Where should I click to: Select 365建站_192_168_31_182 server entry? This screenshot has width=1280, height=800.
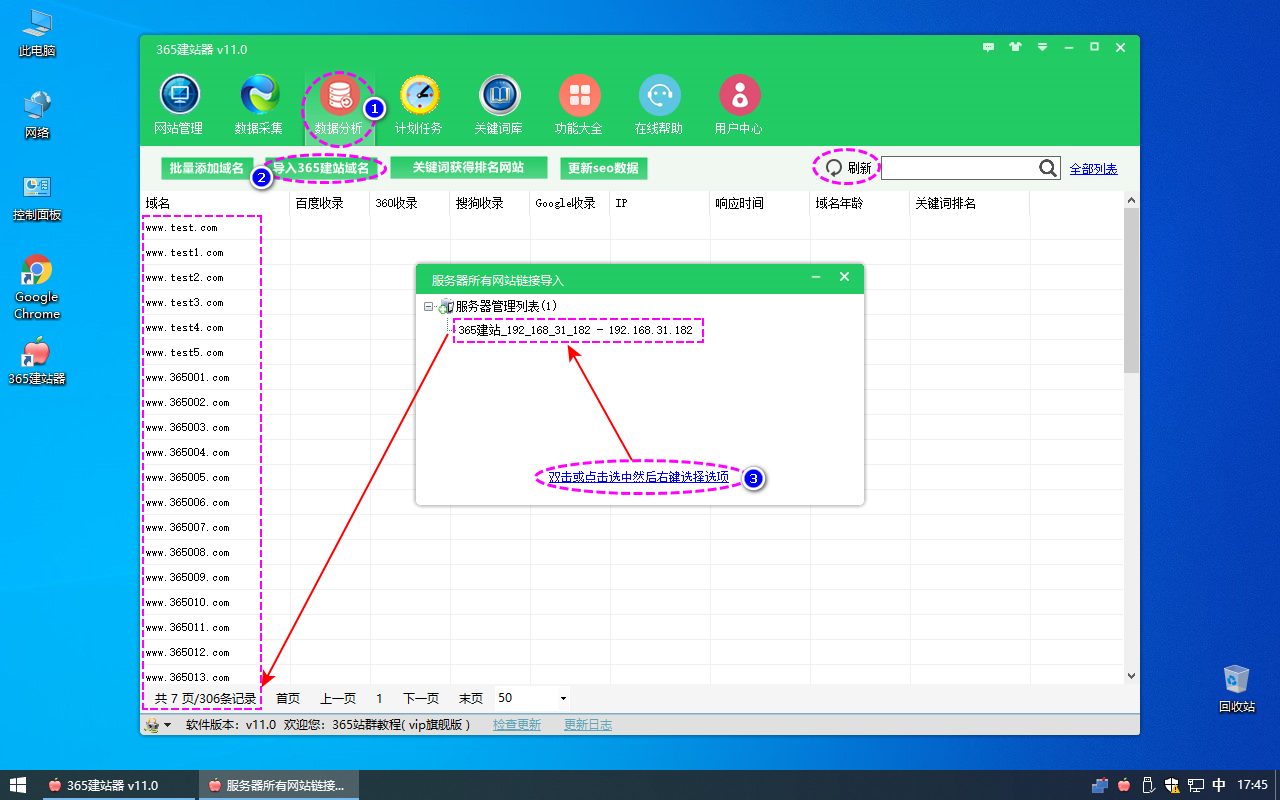click(575, 330)
